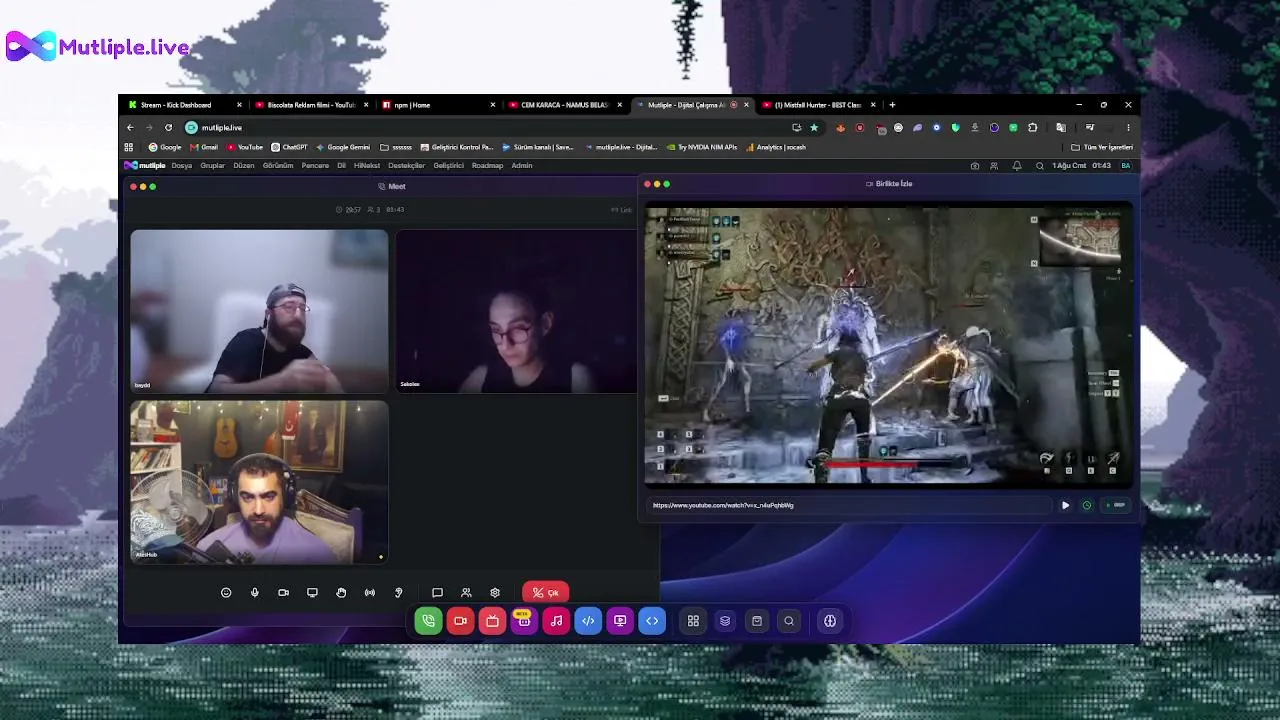Open the green phone call app in dock
The width and height of the screenshot is (1280, 720).
click(x=428, y=621)
